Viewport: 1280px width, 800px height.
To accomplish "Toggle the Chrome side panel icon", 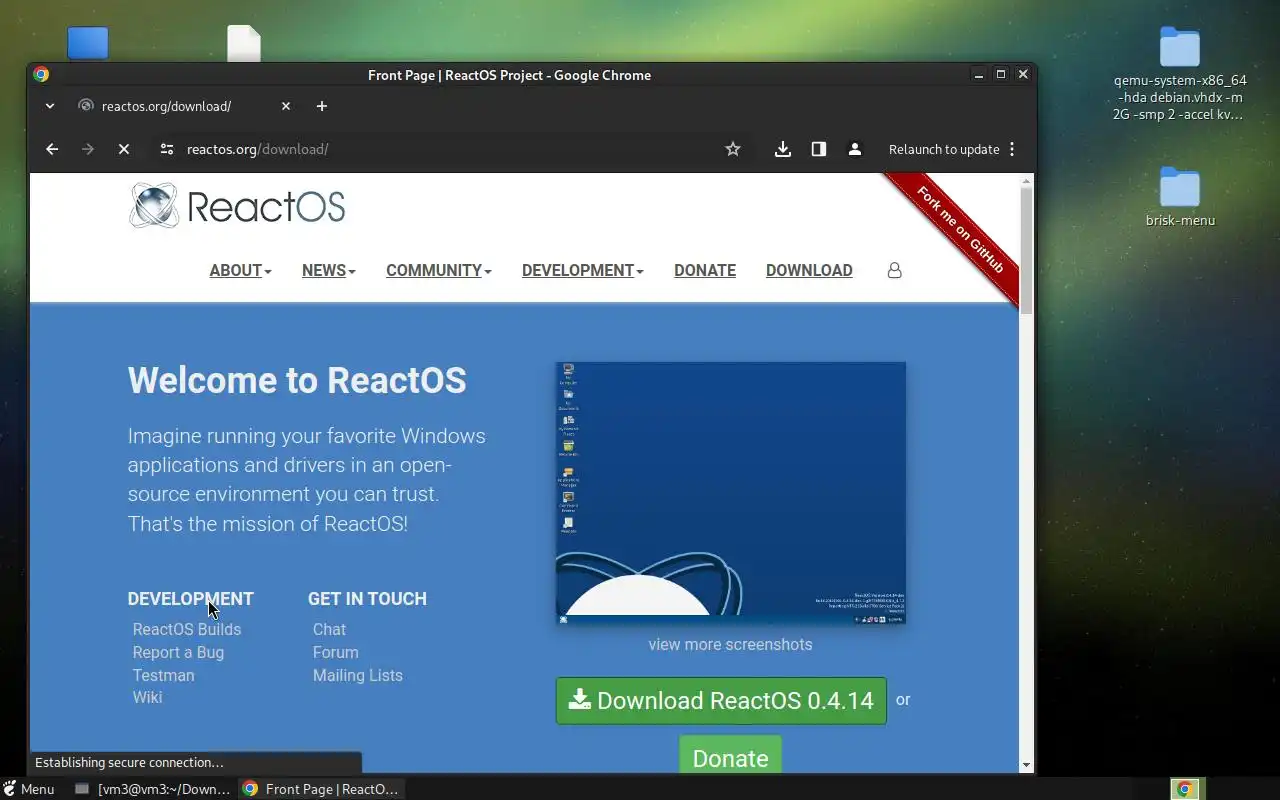I will [819, 149].
